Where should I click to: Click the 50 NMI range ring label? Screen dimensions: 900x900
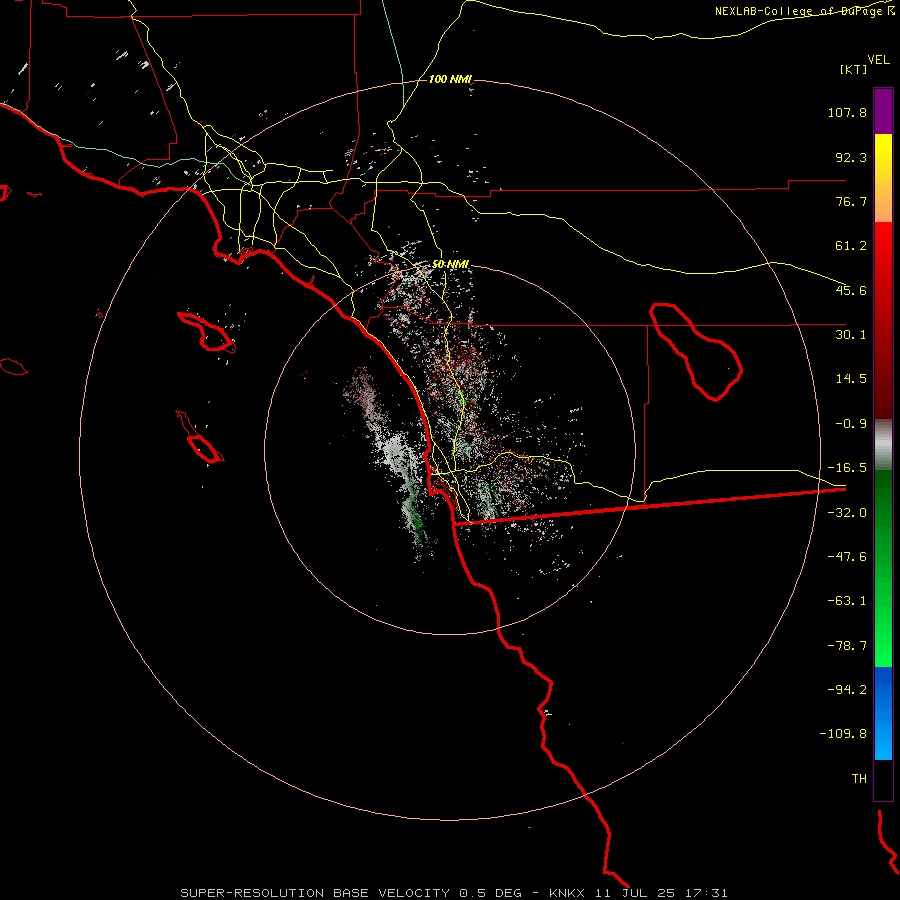[451, 264]
